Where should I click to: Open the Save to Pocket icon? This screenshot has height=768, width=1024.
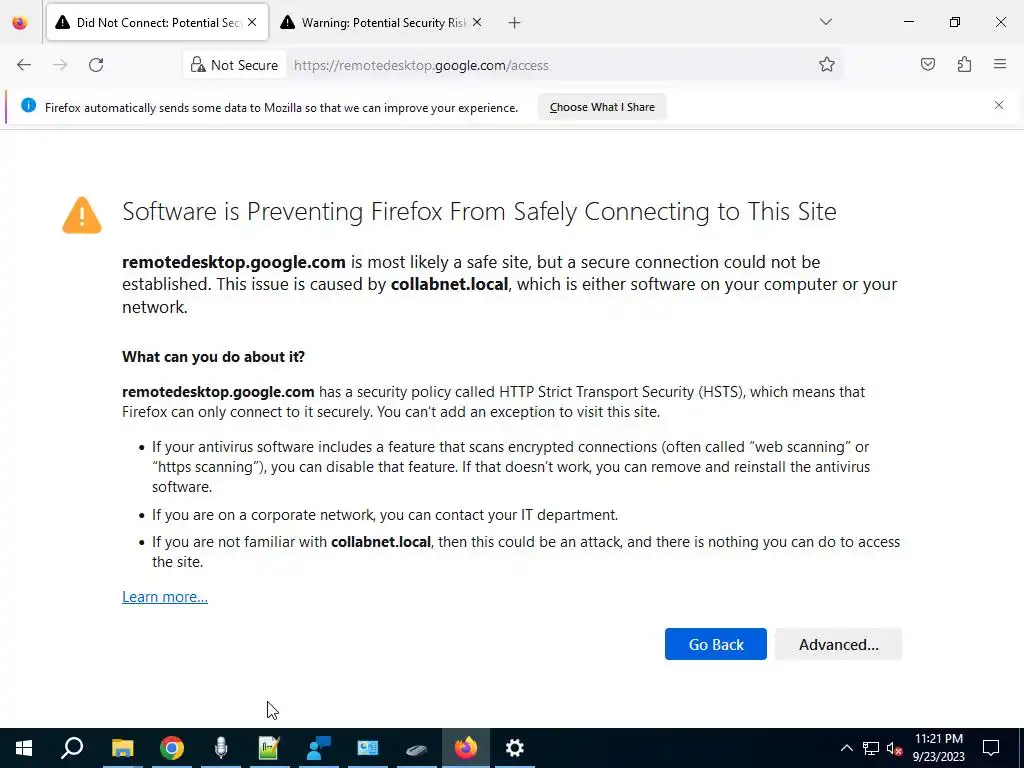(928, 65)
